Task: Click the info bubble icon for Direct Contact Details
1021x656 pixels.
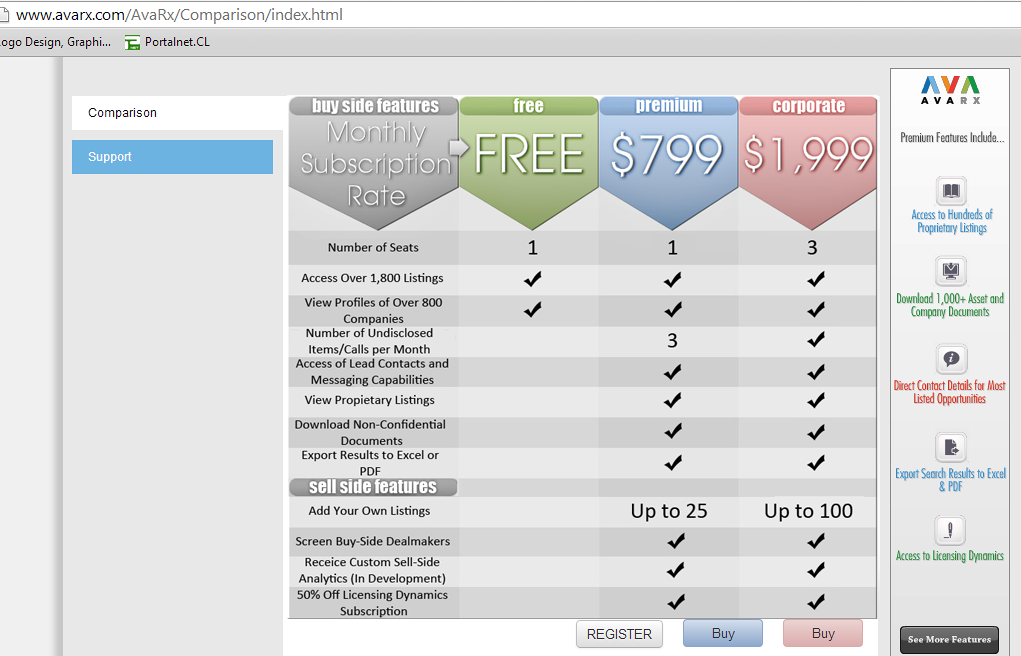Action: point(951,358)
